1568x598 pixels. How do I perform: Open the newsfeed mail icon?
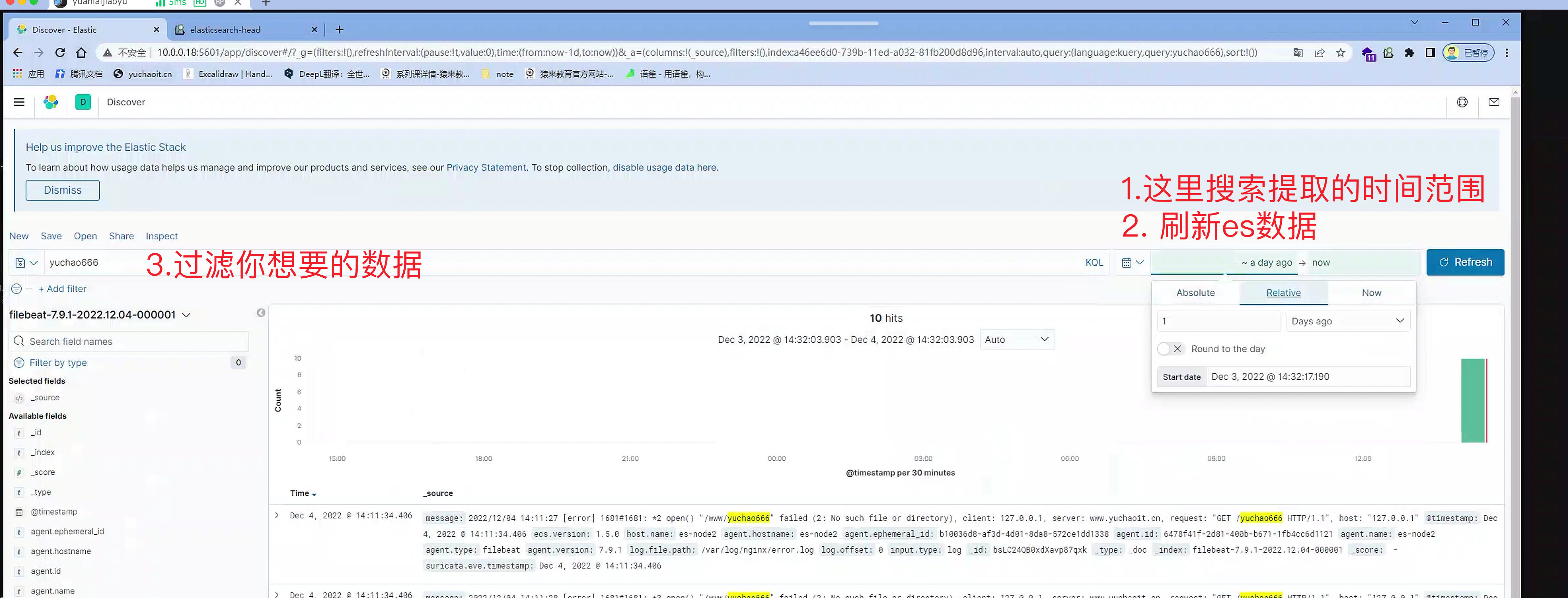[1493, 102]
